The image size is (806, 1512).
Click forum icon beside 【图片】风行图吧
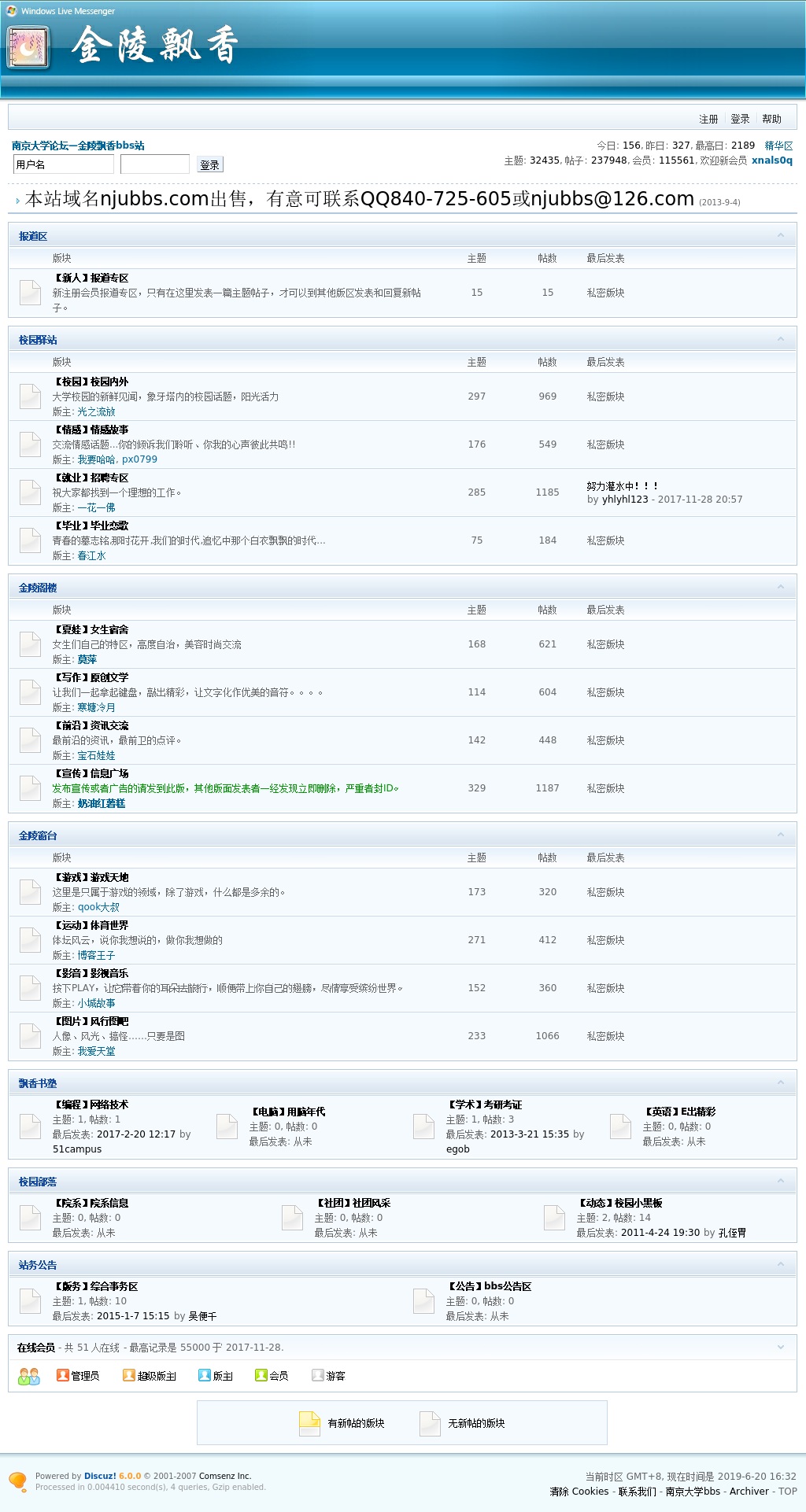click(30, 1036)
